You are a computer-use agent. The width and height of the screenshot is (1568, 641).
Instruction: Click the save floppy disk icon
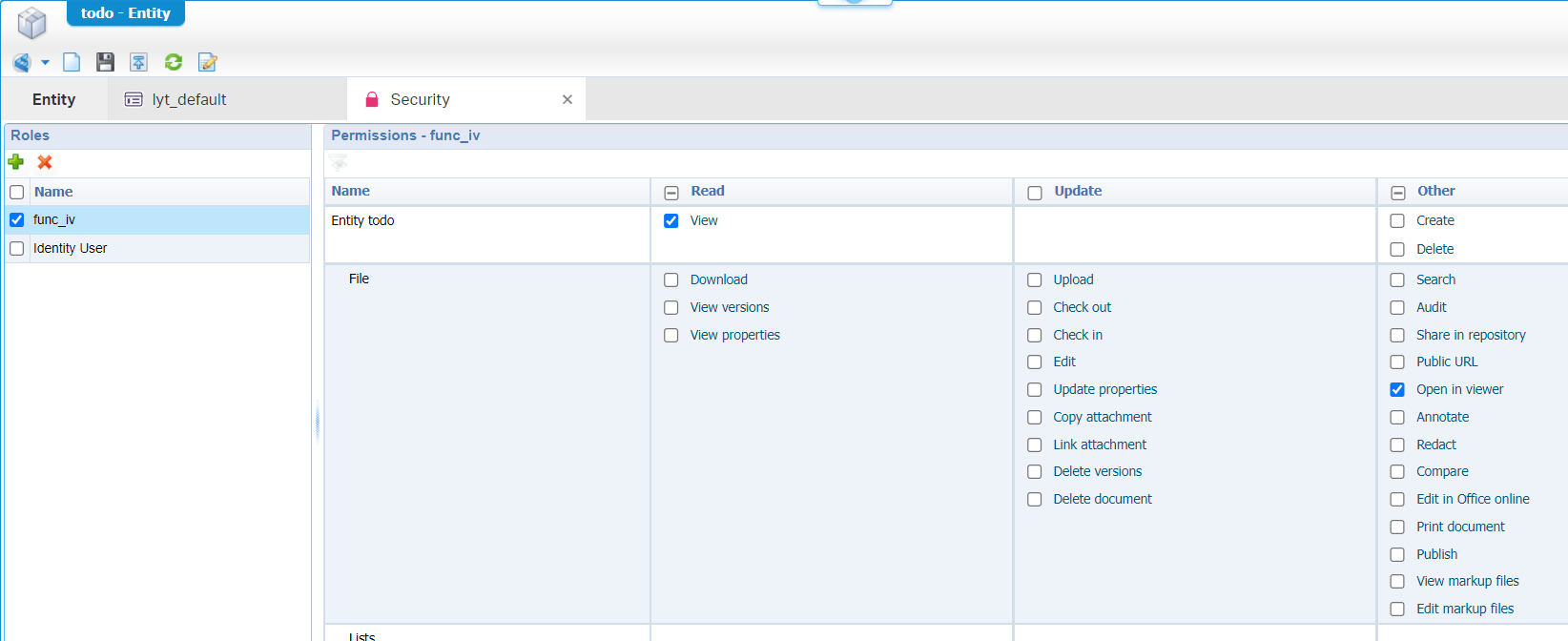105,62
